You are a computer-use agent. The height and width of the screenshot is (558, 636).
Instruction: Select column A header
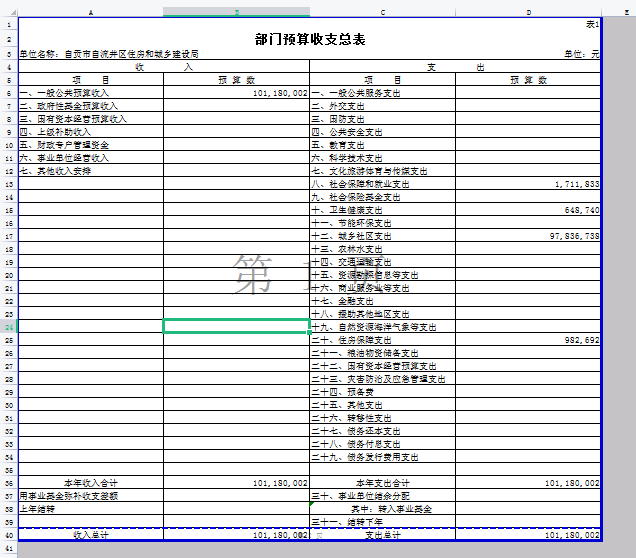91,12
